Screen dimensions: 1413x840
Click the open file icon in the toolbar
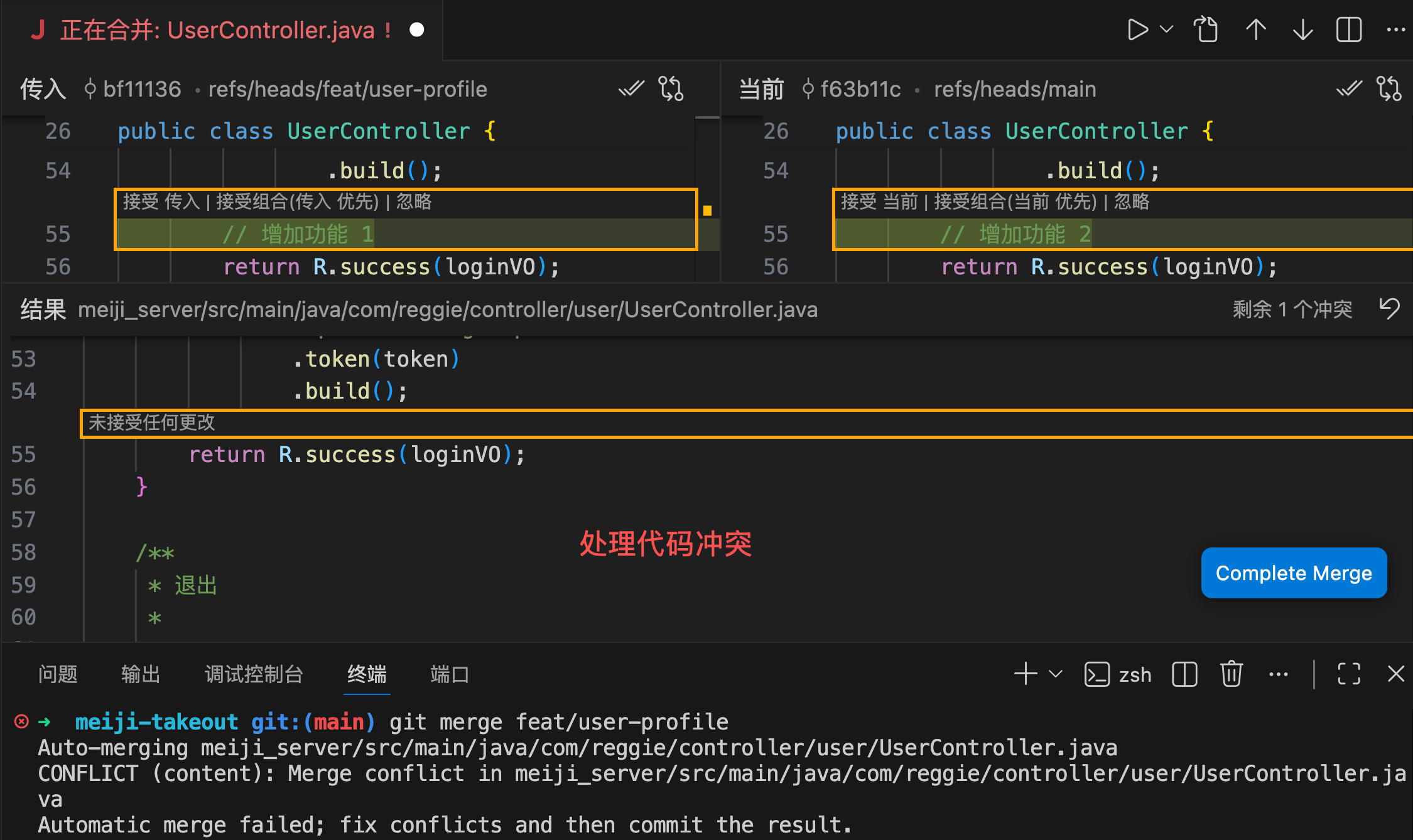point(1206,30)
